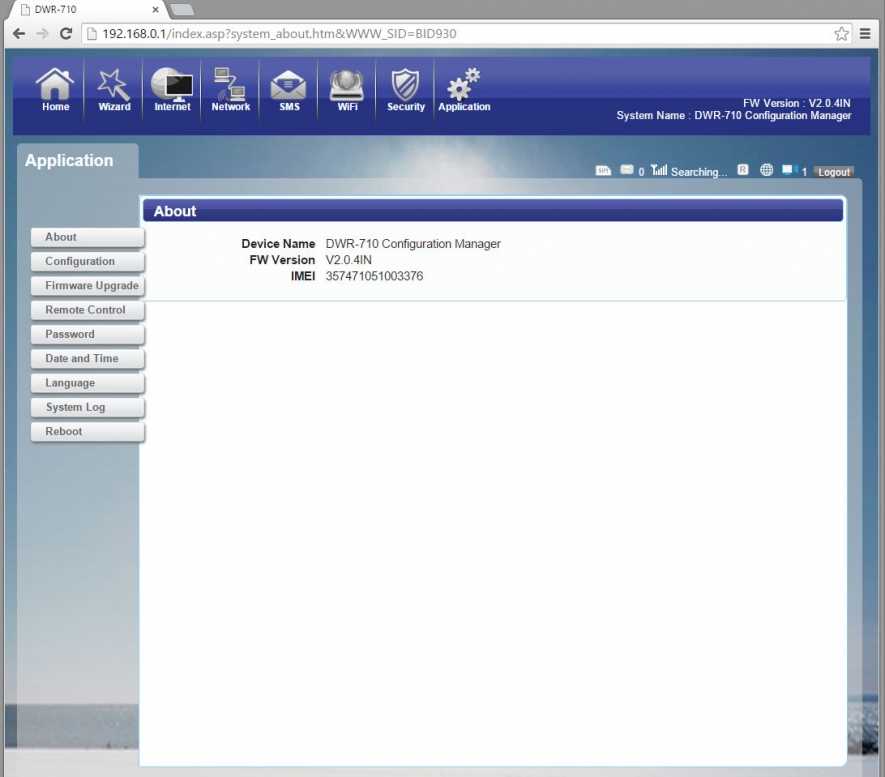Close the DWR-710 browser tab
Viewport: 885px width, 777px height.
coord(155,10)
